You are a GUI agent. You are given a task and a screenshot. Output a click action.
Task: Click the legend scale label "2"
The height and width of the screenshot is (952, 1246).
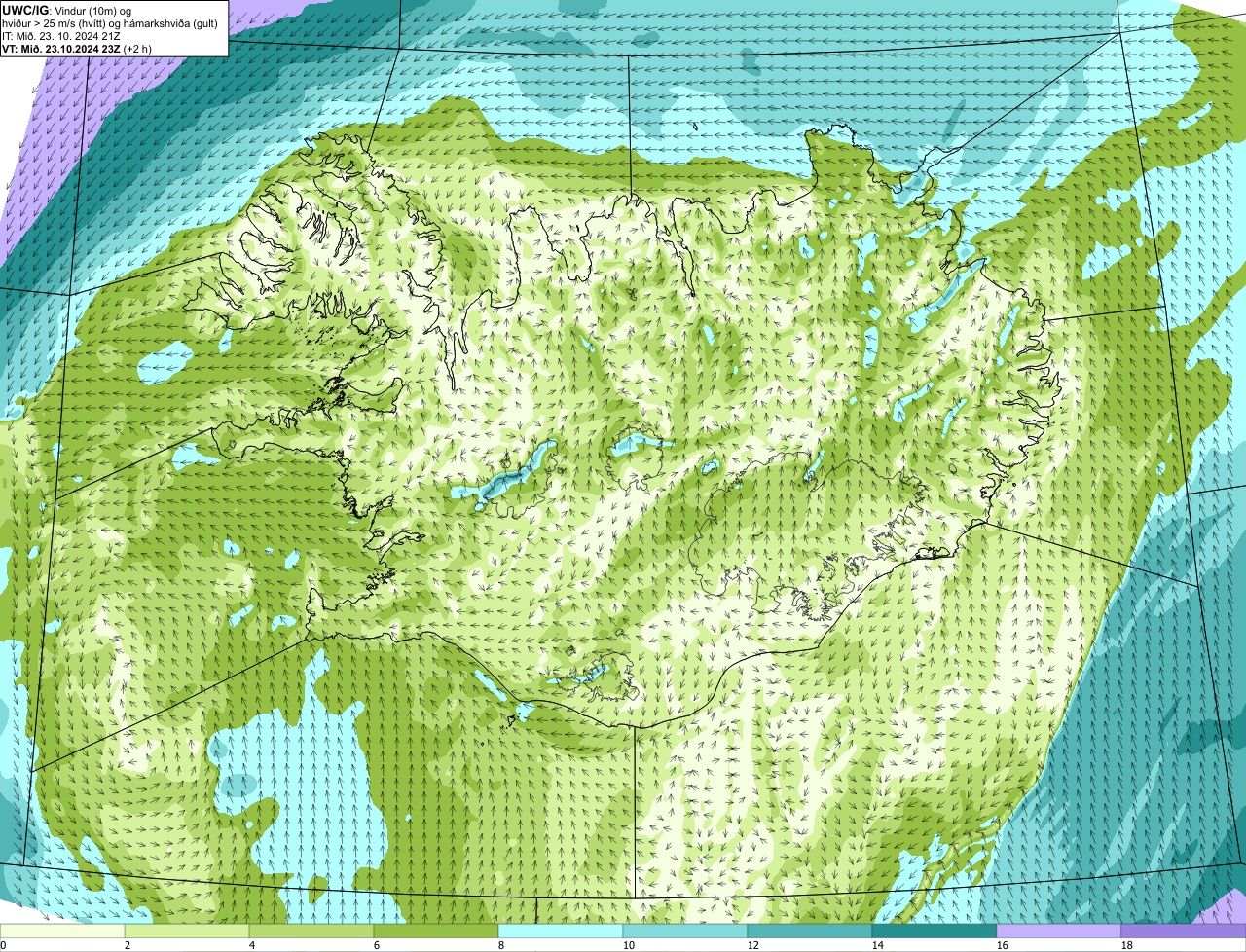(x=128, y=945)
